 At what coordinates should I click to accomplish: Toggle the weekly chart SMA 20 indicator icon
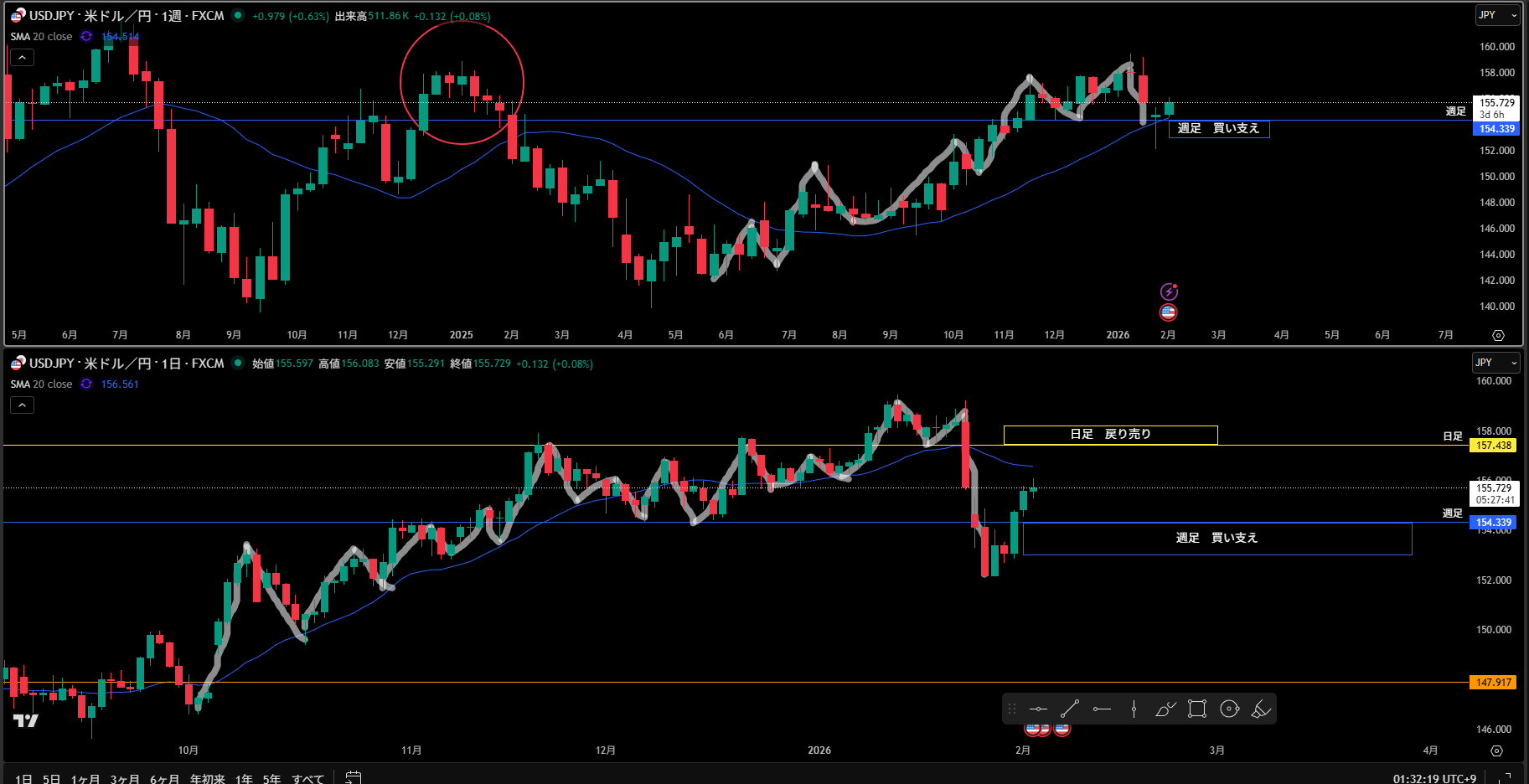(x=86, y=37)
